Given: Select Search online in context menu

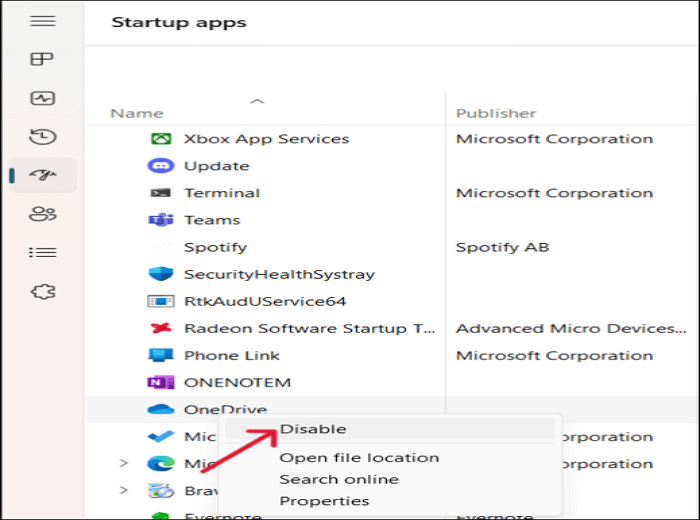Looking at the screenshot, I should [339, 479].
